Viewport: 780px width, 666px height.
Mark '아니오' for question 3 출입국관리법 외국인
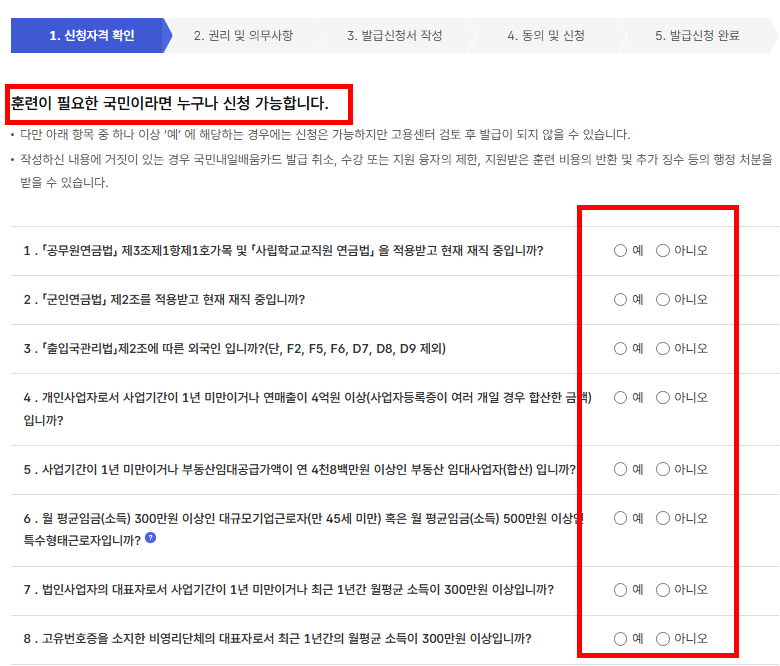point(663,349)
